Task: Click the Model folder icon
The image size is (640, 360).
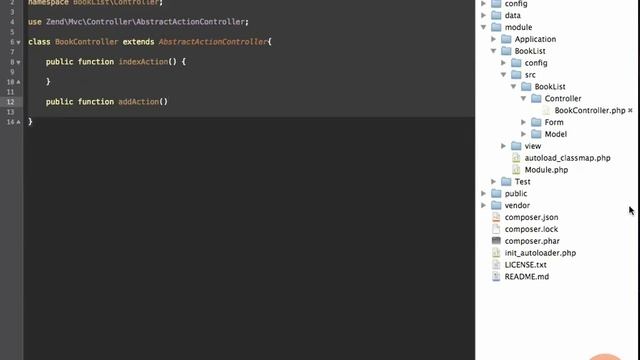Action: click(x=536, y=134)
